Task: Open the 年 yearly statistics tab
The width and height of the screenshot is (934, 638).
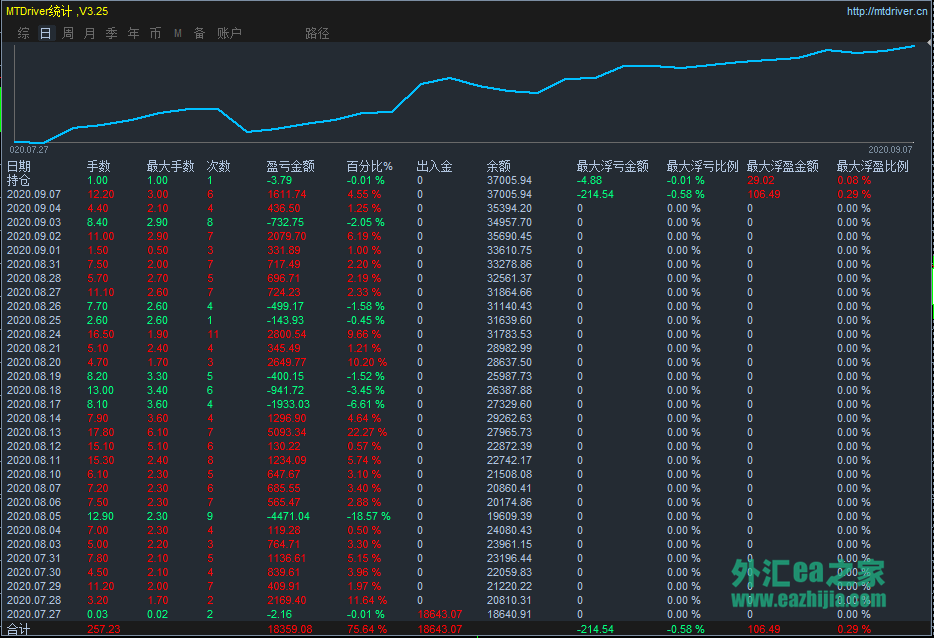Action: click(x=134, y=33)
